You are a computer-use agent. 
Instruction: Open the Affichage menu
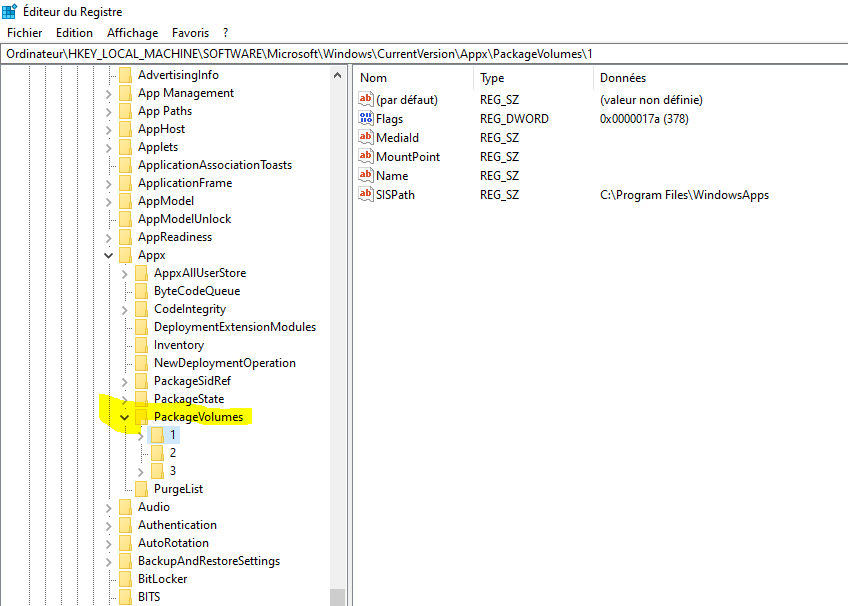132,33
